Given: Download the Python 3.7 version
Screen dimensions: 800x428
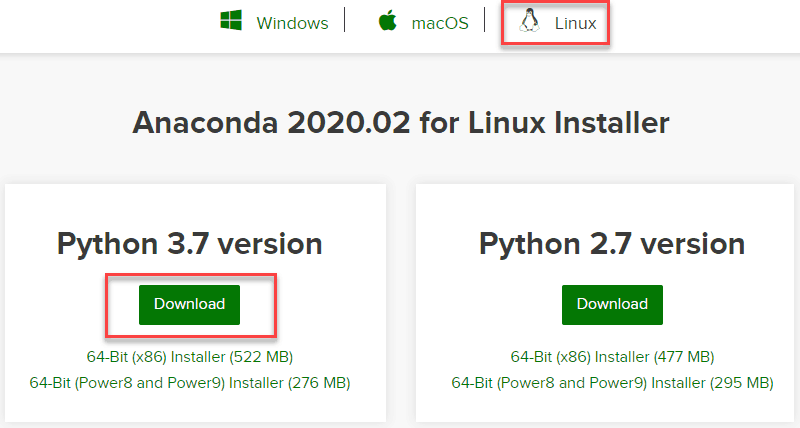Looking at the screenshot, I should [x=189, y=305].
